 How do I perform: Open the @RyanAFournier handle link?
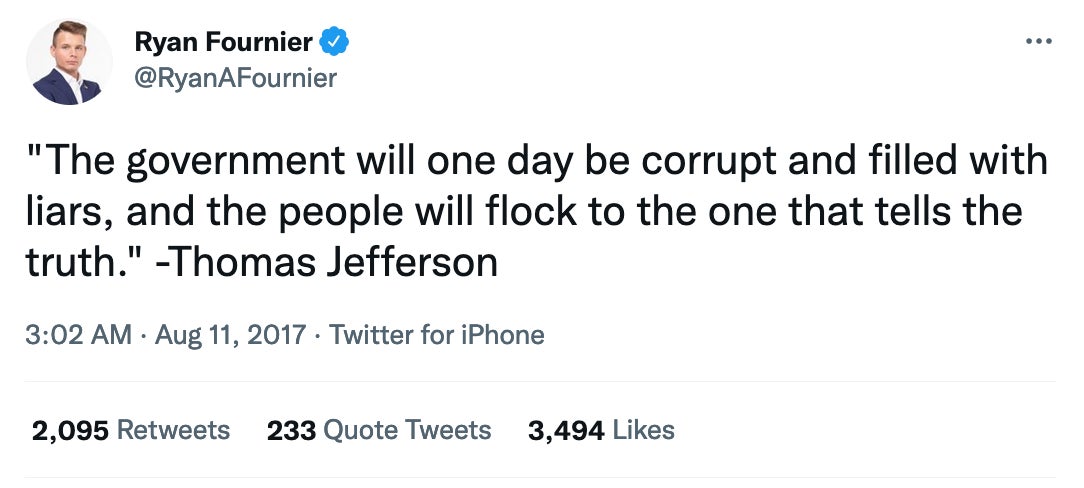click(x=235, y=76)
